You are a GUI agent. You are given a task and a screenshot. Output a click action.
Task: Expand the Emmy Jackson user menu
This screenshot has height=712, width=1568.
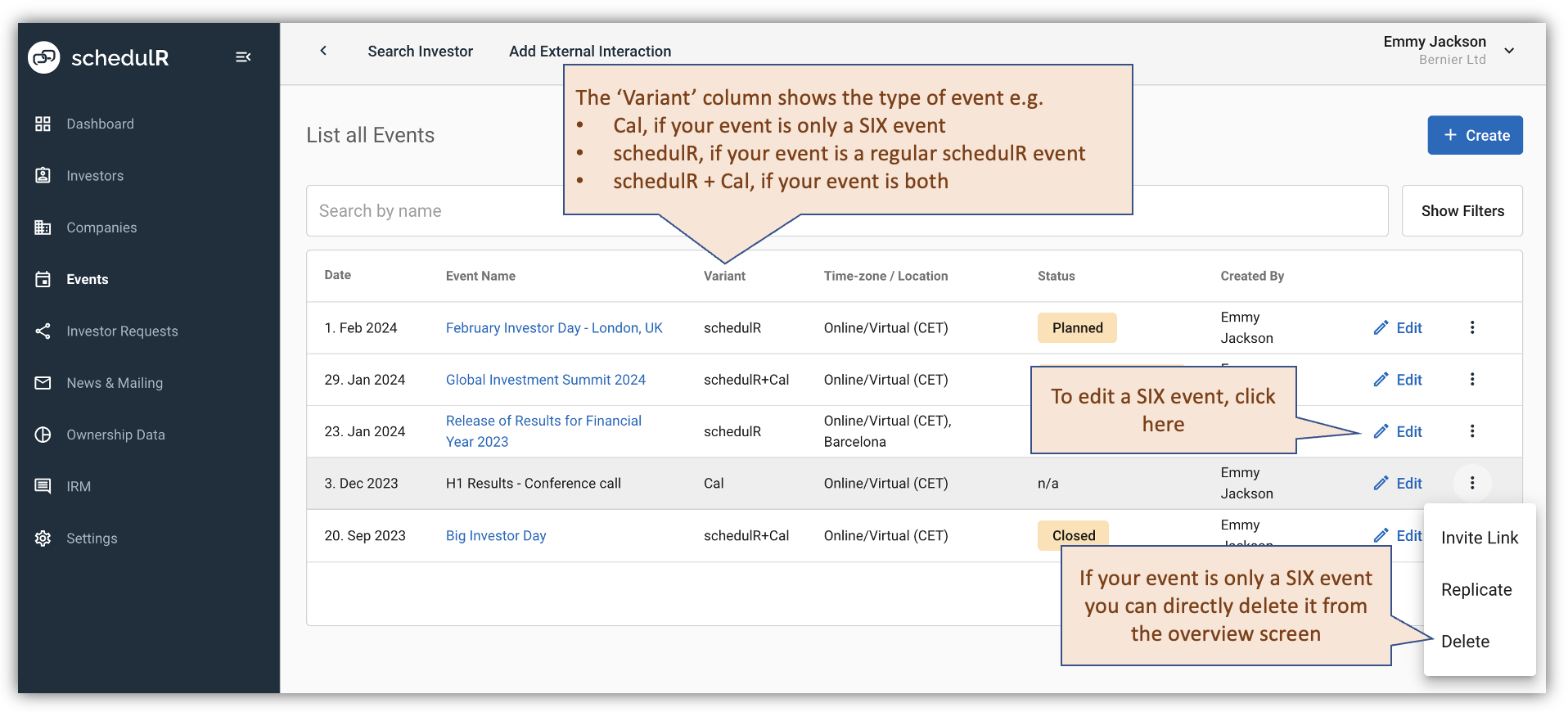click(x=1509, y=51)
